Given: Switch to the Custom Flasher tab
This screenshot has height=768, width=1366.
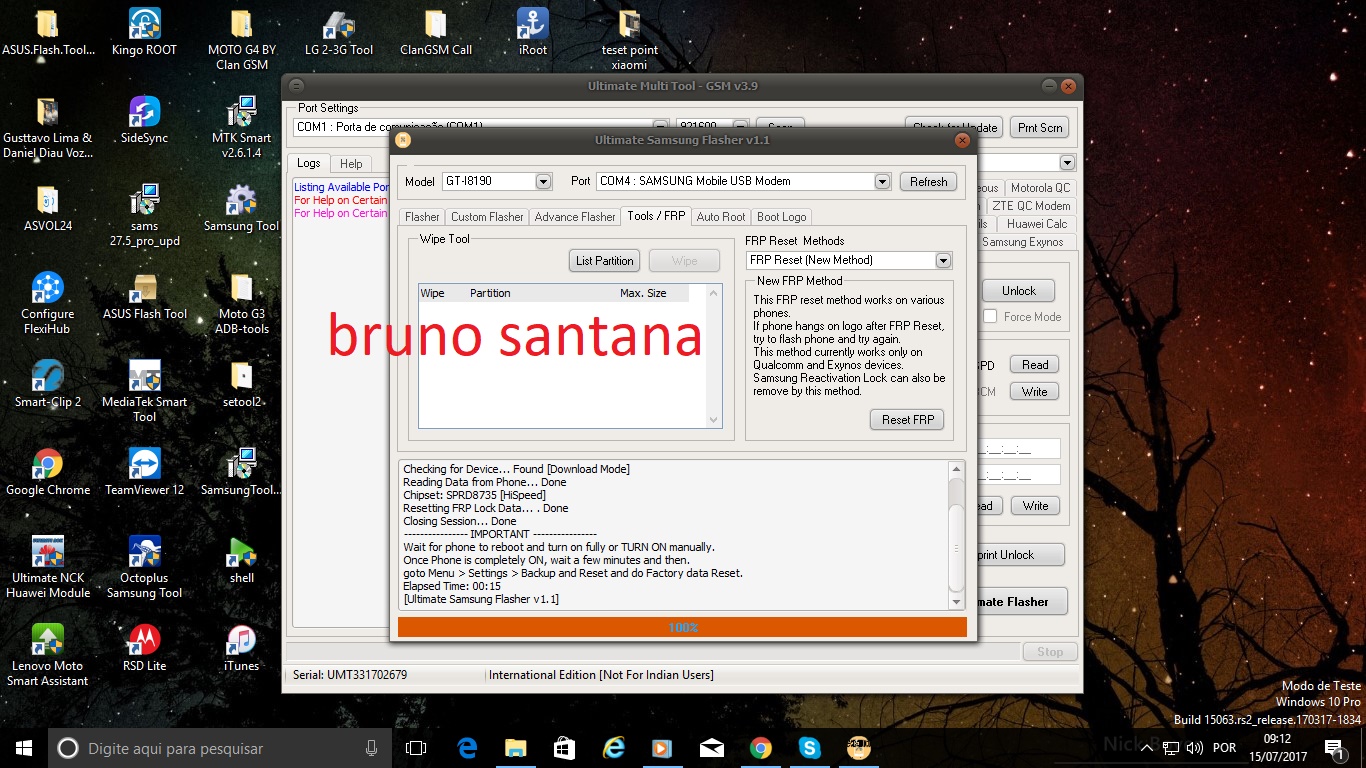Looking at the screenshot, I should (x=487, y=217).
